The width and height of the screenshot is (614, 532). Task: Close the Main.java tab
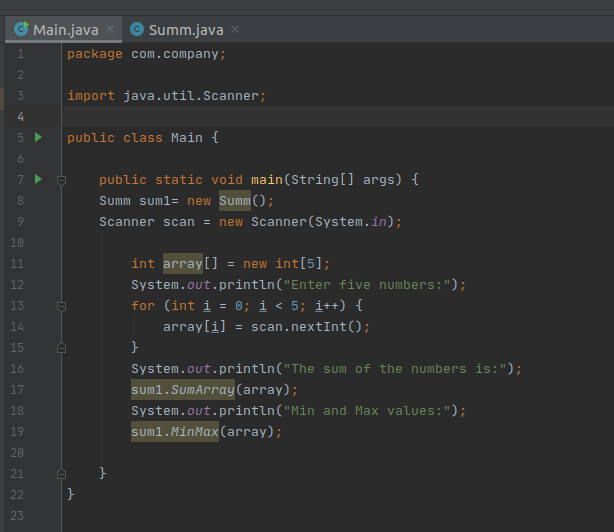pyautogui.click(x=110, y=29)
